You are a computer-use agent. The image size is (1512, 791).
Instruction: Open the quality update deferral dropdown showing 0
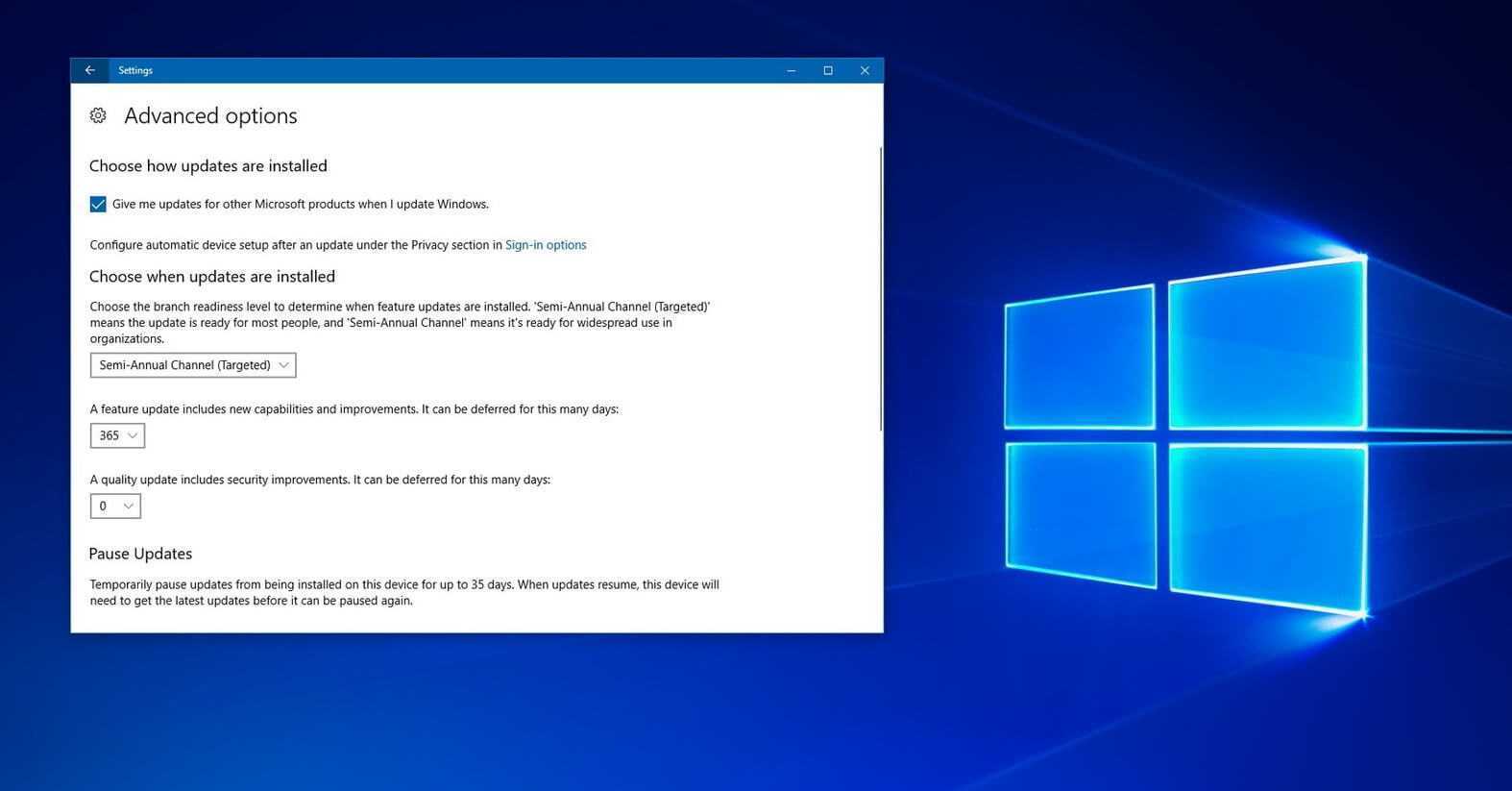click(x=115, y=506)
